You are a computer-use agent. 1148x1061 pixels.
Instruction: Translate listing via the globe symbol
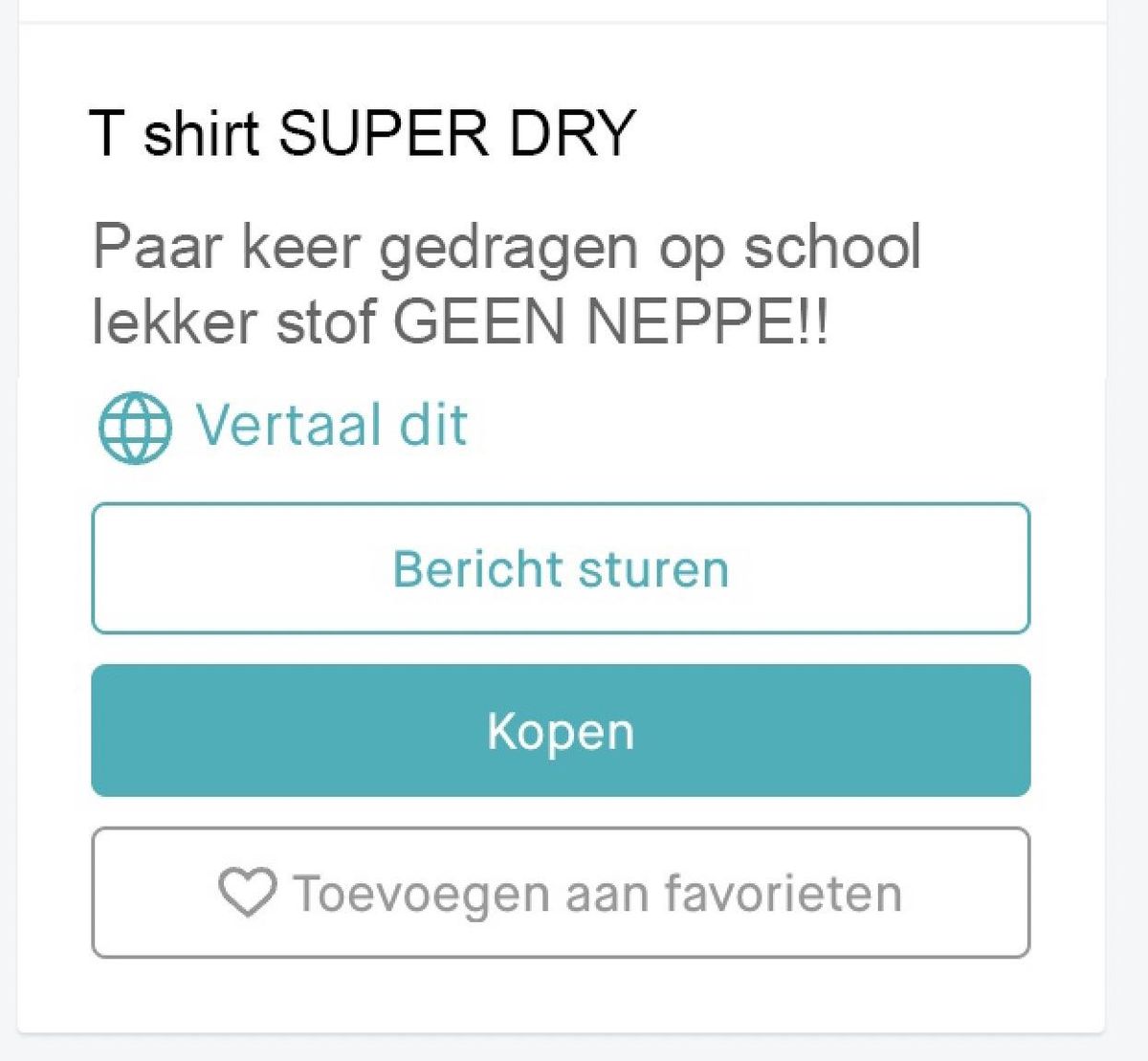[135, 427]
